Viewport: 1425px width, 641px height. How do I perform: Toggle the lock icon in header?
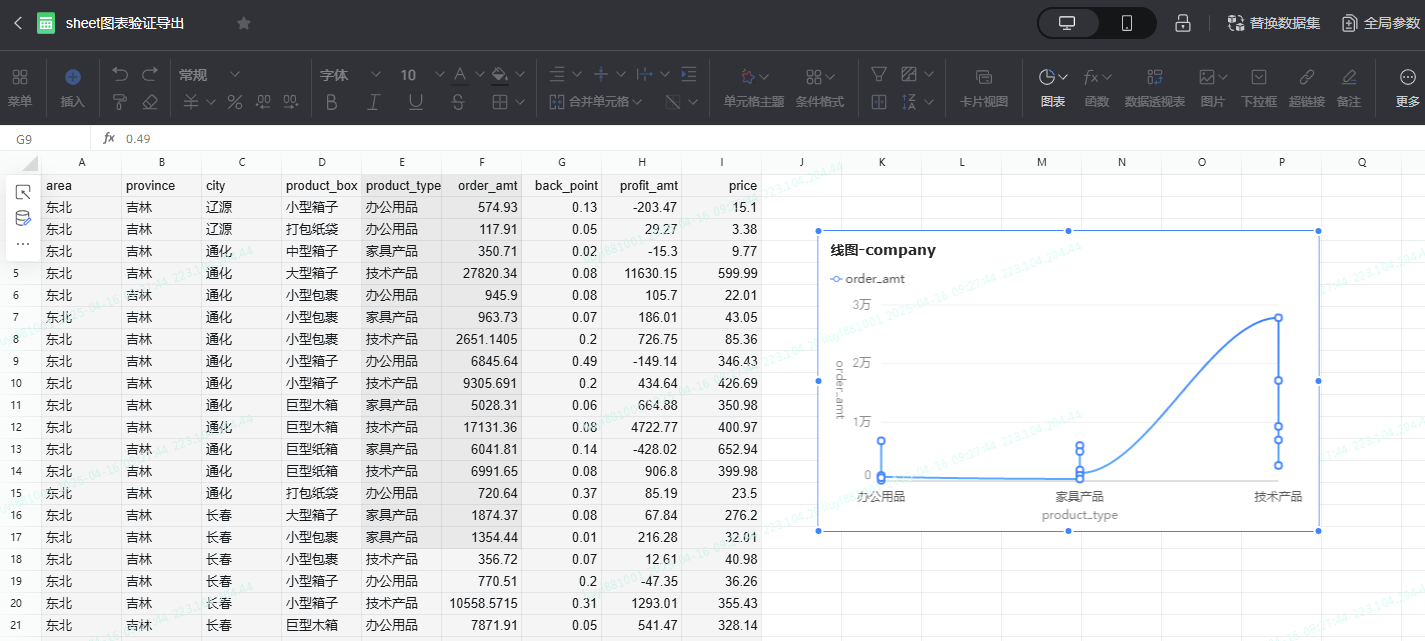coord(1182,23)
